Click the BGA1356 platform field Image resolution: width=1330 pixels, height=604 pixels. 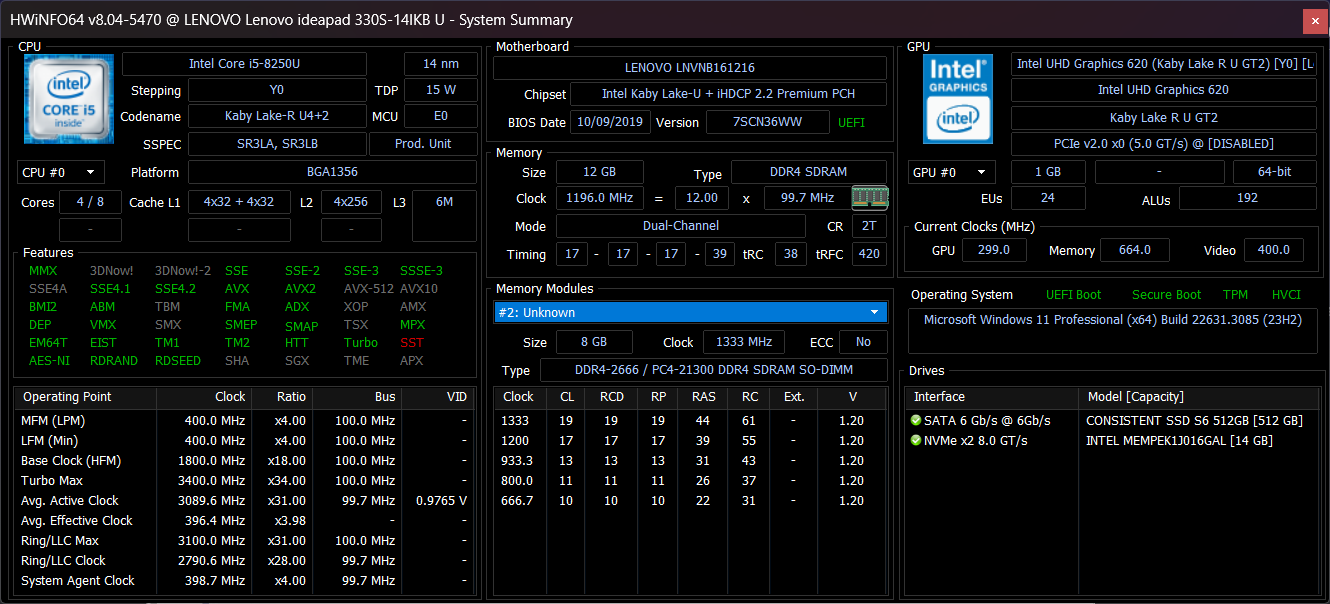pyautogui.click(x=333, y=172)
